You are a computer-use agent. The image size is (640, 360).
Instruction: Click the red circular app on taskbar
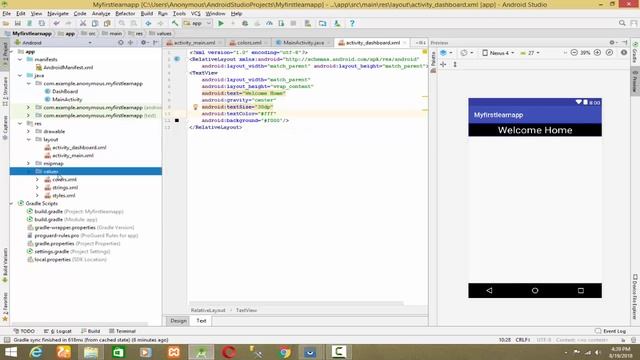tap(229, 352)
